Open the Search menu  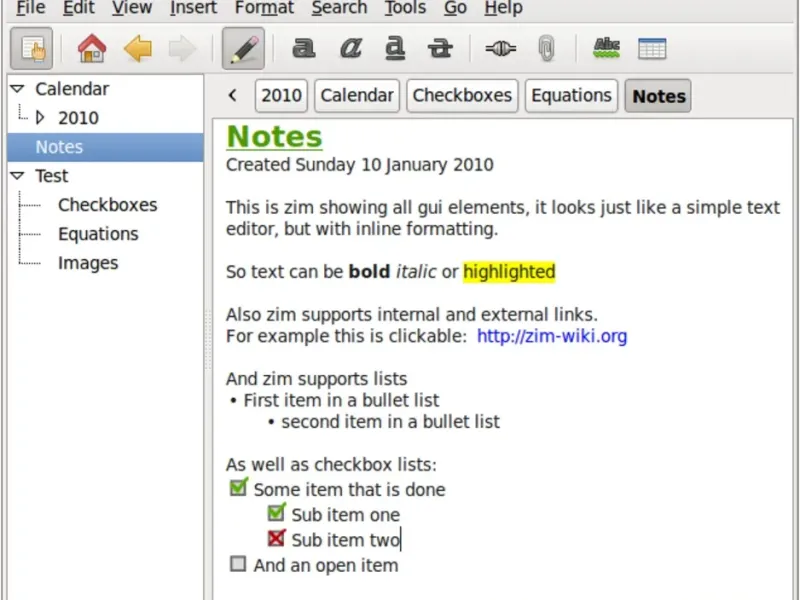[339, 8]
